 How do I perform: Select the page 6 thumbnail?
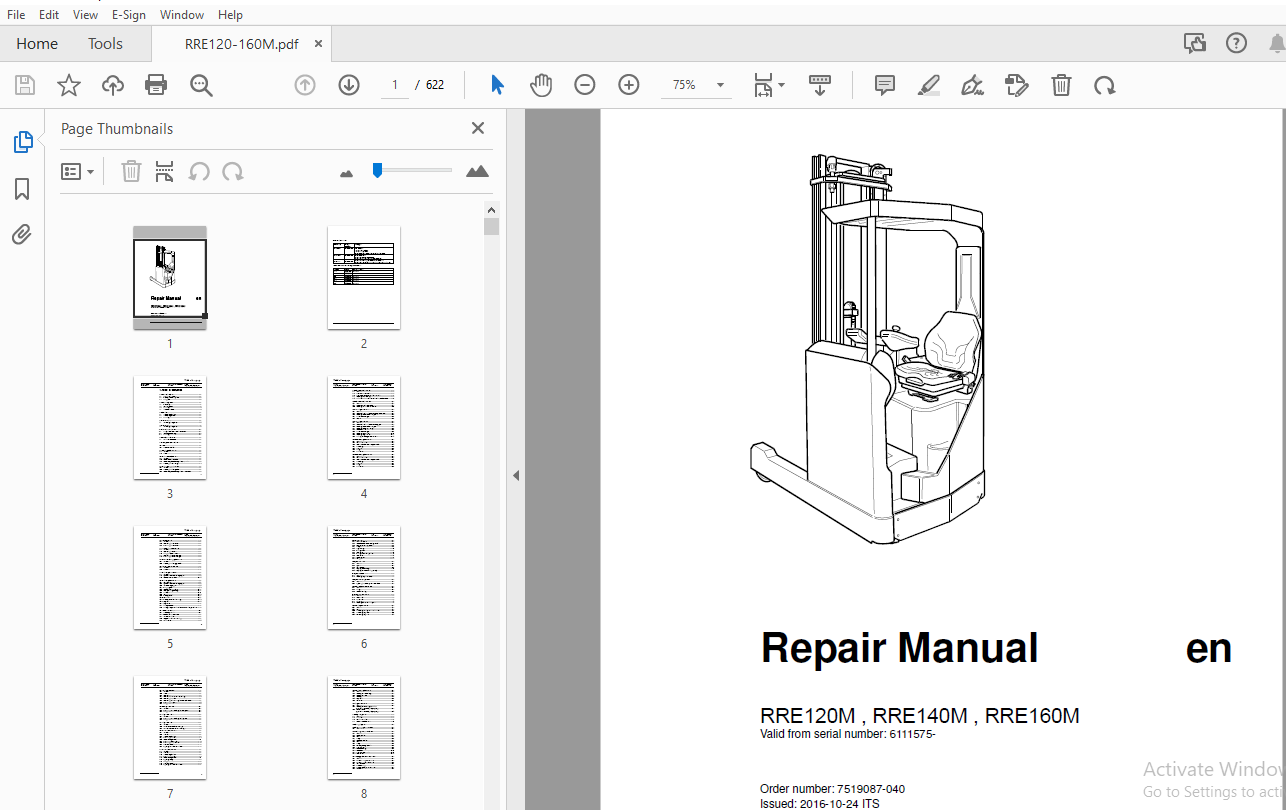pyautogui.click(x=364, y=577)
